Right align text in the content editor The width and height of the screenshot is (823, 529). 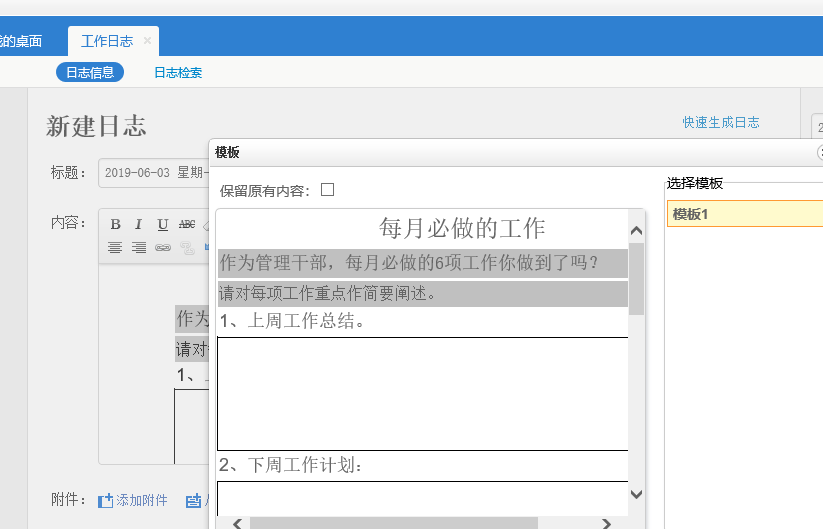139,247
